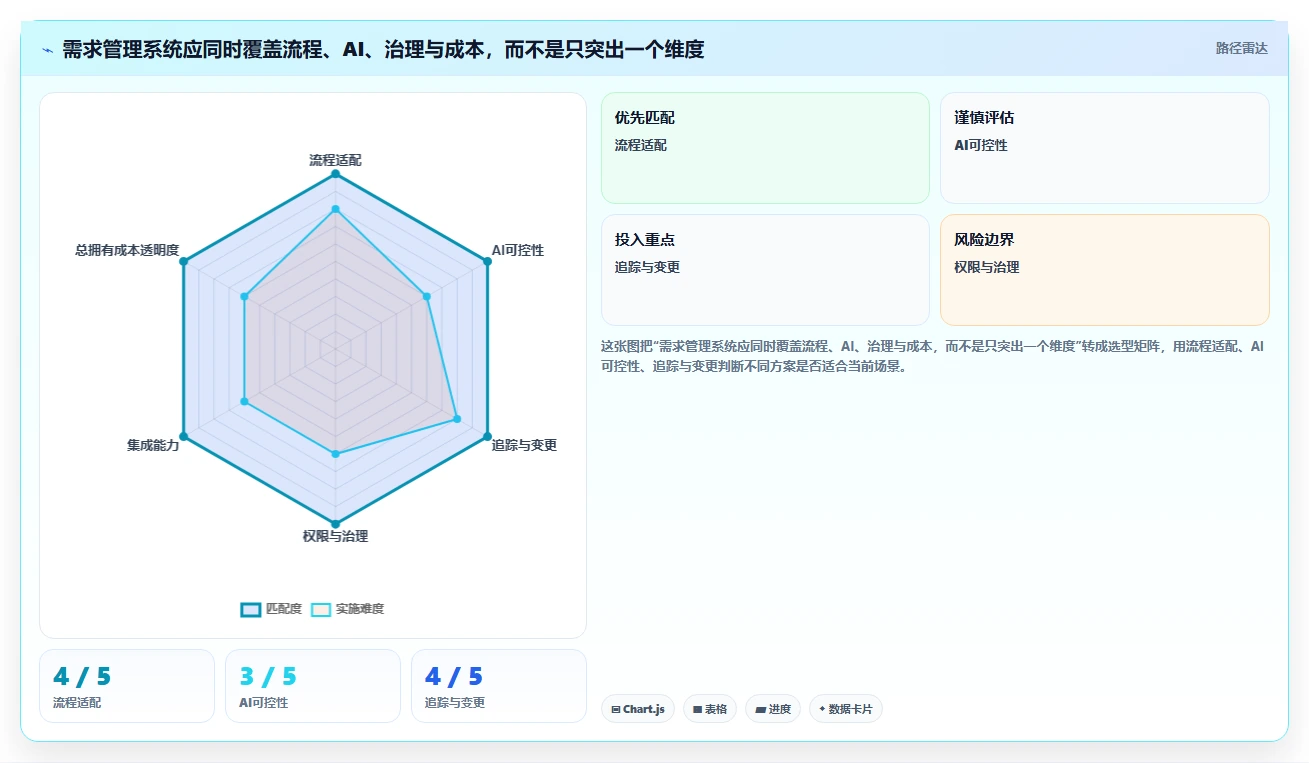The width and height of the screenshot is (1309, 763).
Task: Open the 风险边界 card heading
Action: click(x=984, y=240)
